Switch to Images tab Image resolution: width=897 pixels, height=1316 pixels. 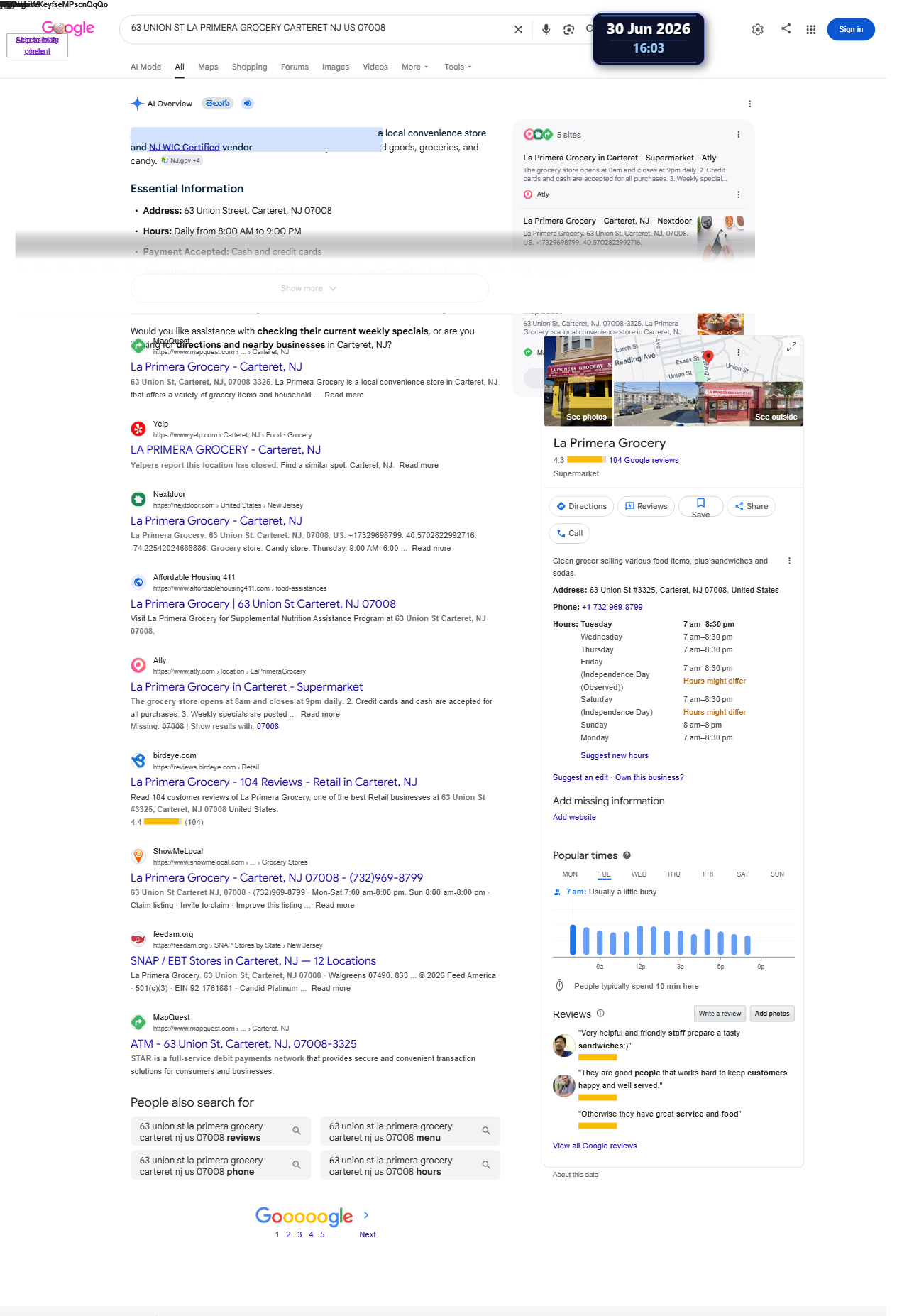coord(336,67)
